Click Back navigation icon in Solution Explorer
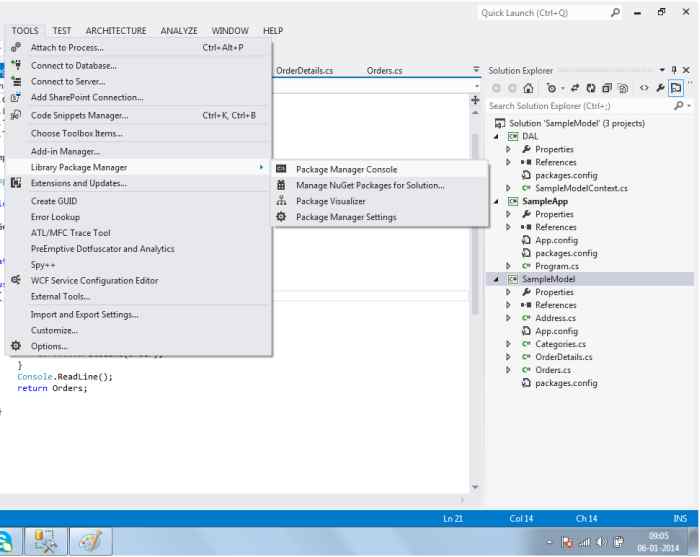Image resolution: width=700 pixels, height=557 pixels. pyautogui.click(x=496, y=88)
